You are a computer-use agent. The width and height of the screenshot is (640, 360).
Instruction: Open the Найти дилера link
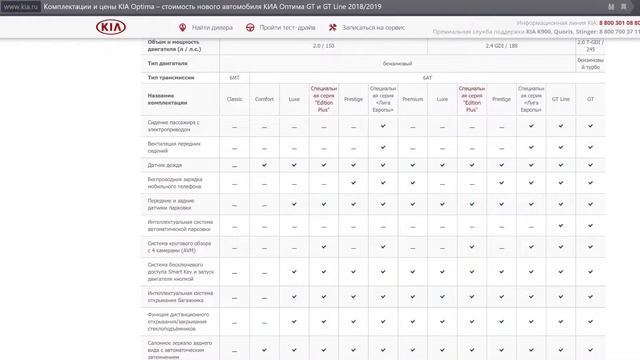(x=212, y=27)
